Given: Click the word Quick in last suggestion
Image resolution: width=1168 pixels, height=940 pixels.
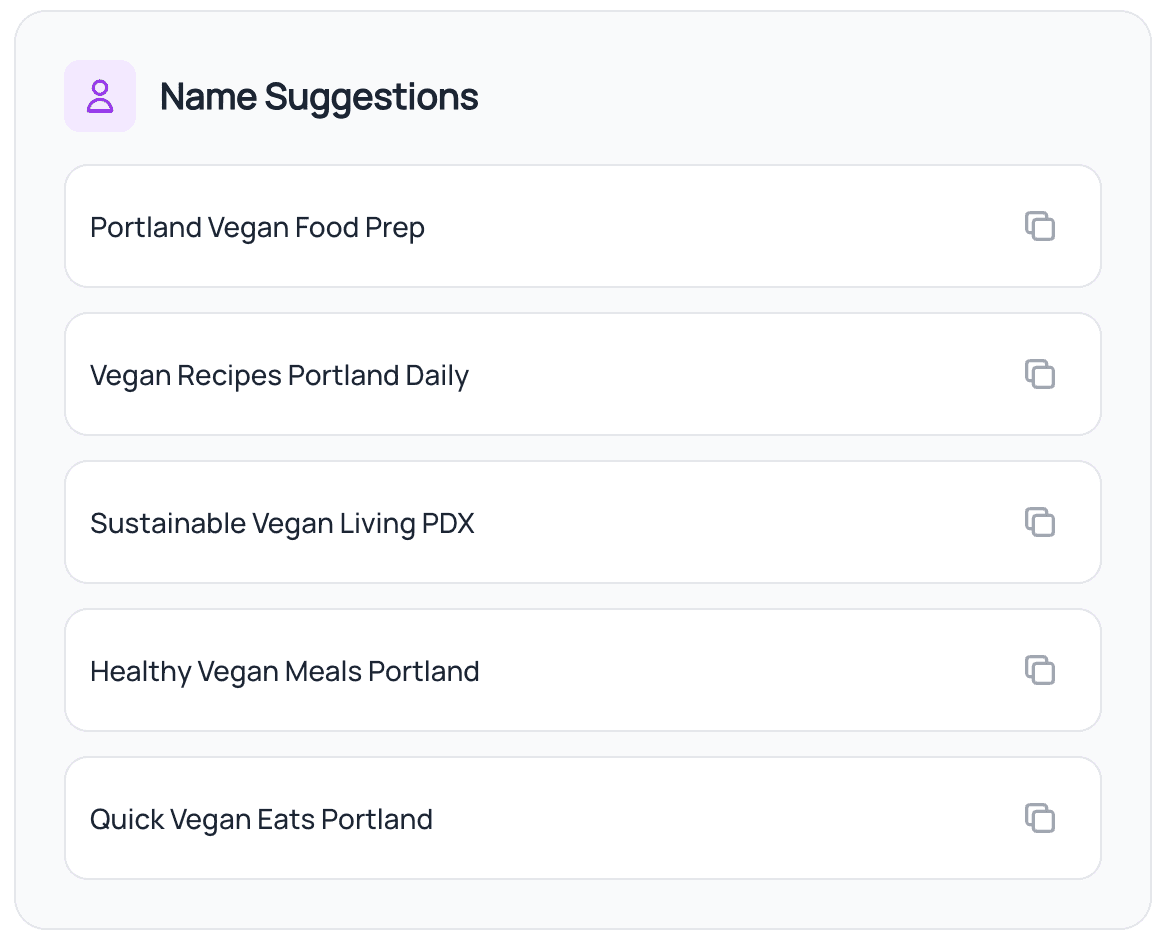Looking at the screenshot, I should (127, 820).
